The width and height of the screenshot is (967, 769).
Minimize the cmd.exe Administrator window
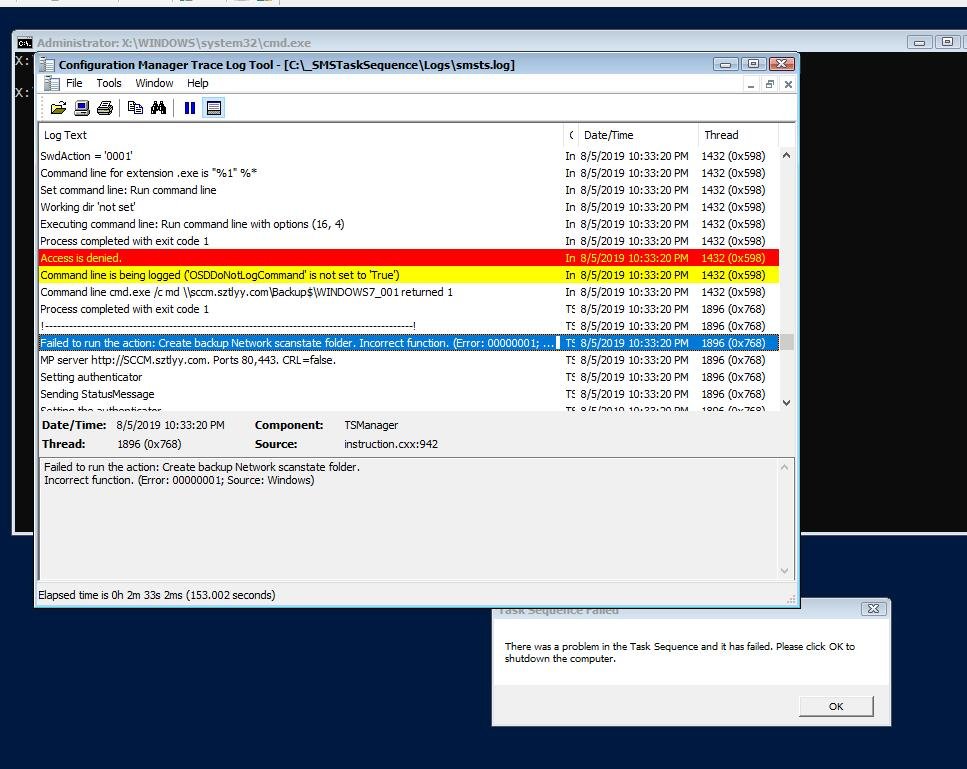coord(920,42)
